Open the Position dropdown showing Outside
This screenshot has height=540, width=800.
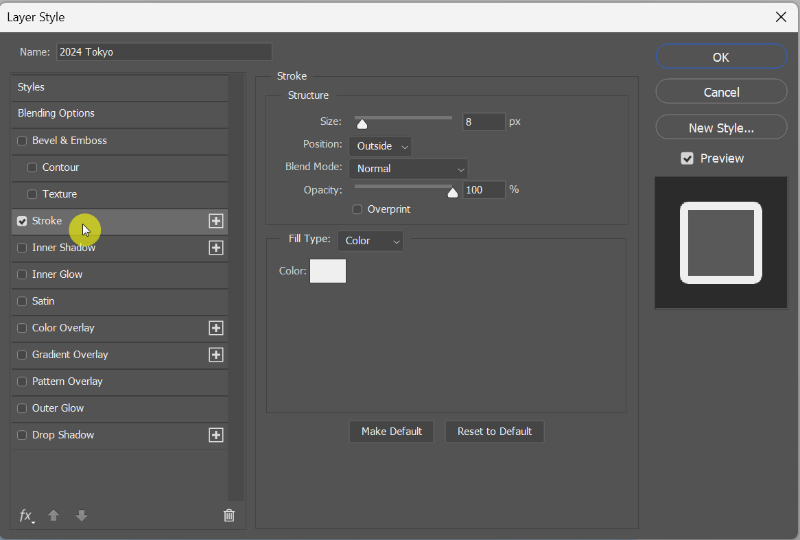coord(380,146)
